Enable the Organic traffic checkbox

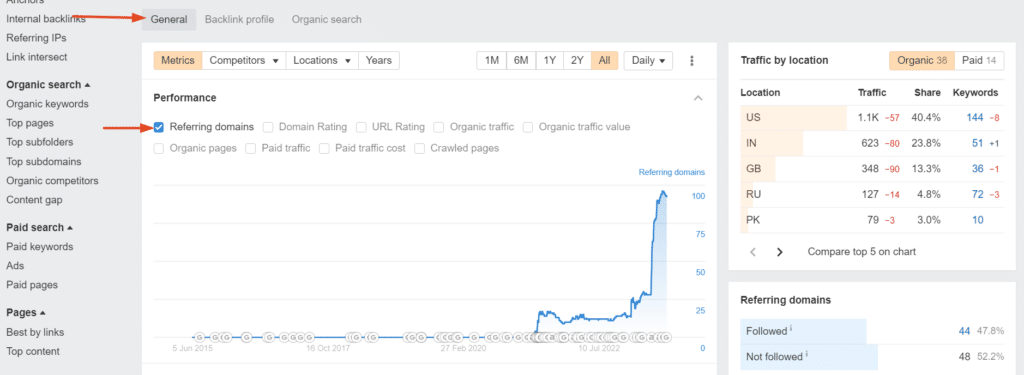click(x=439, y=127)
